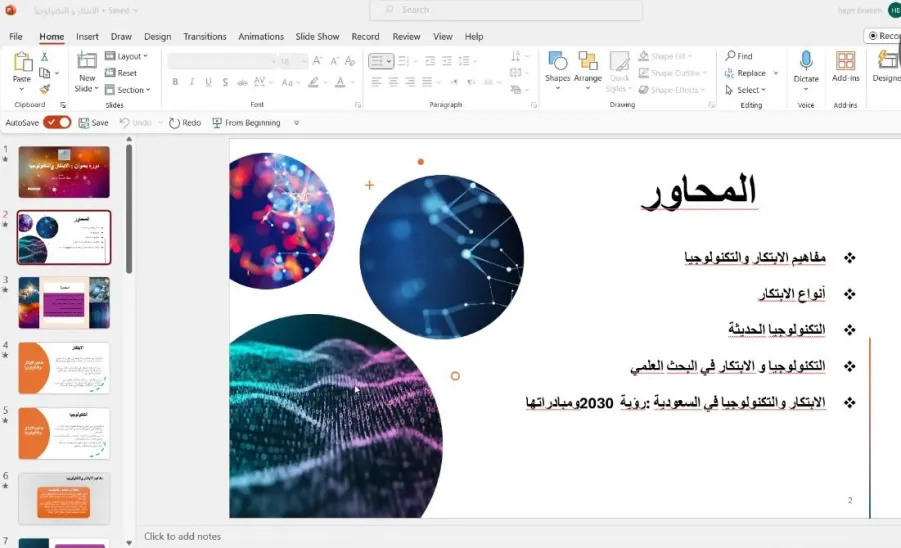
Task: Select the Format Painter brush icon
Action: [44, 89]
